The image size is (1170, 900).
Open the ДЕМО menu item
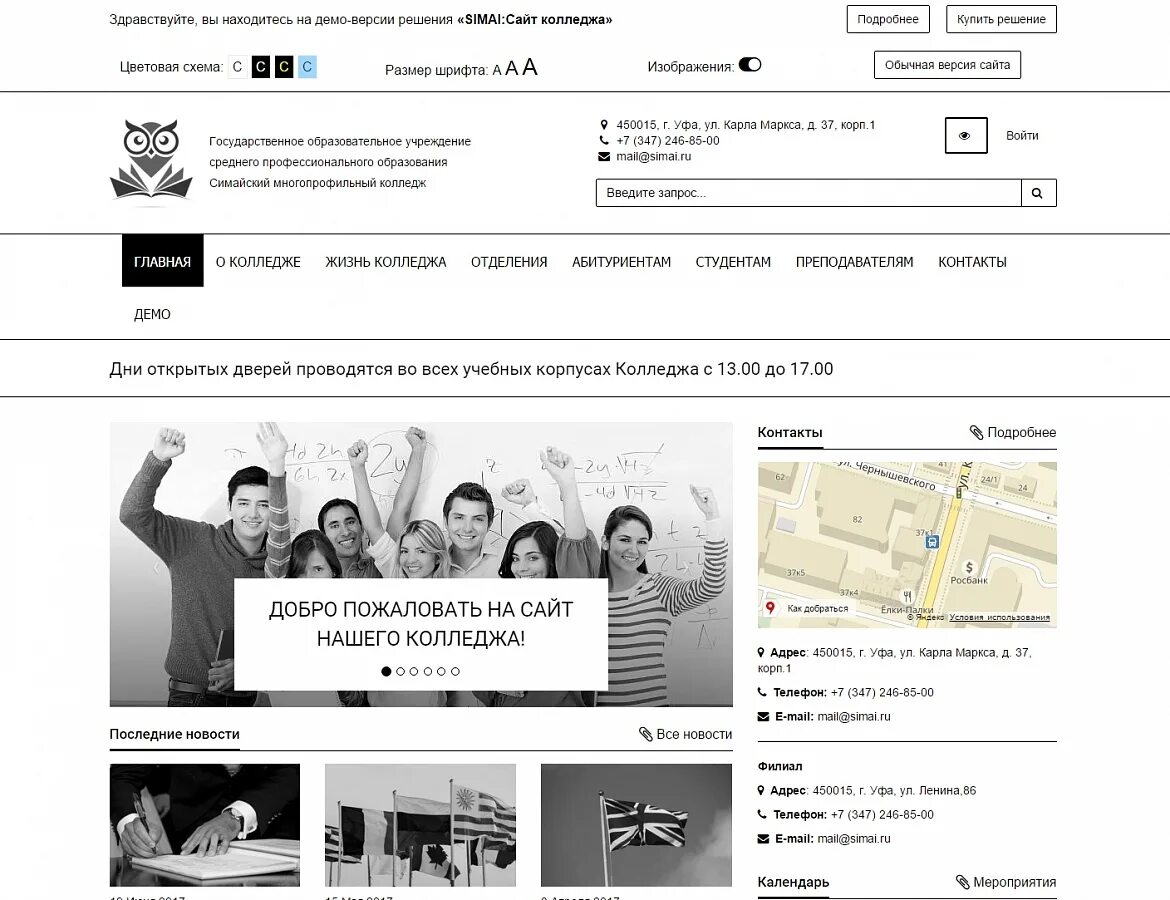pos(152,314)
